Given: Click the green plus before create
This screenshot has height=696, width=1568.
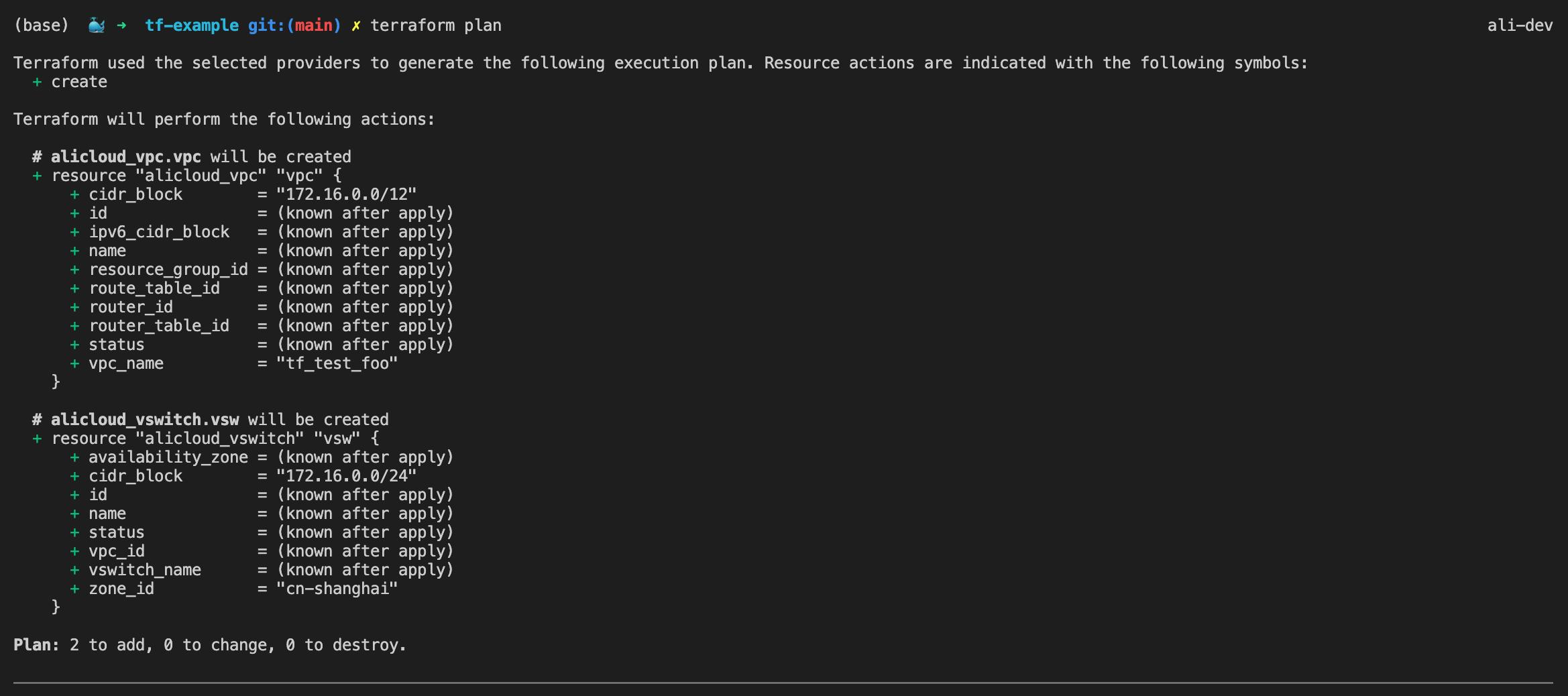Looking at the screenshot, I should pyautogui.click(x=37, y=82).
